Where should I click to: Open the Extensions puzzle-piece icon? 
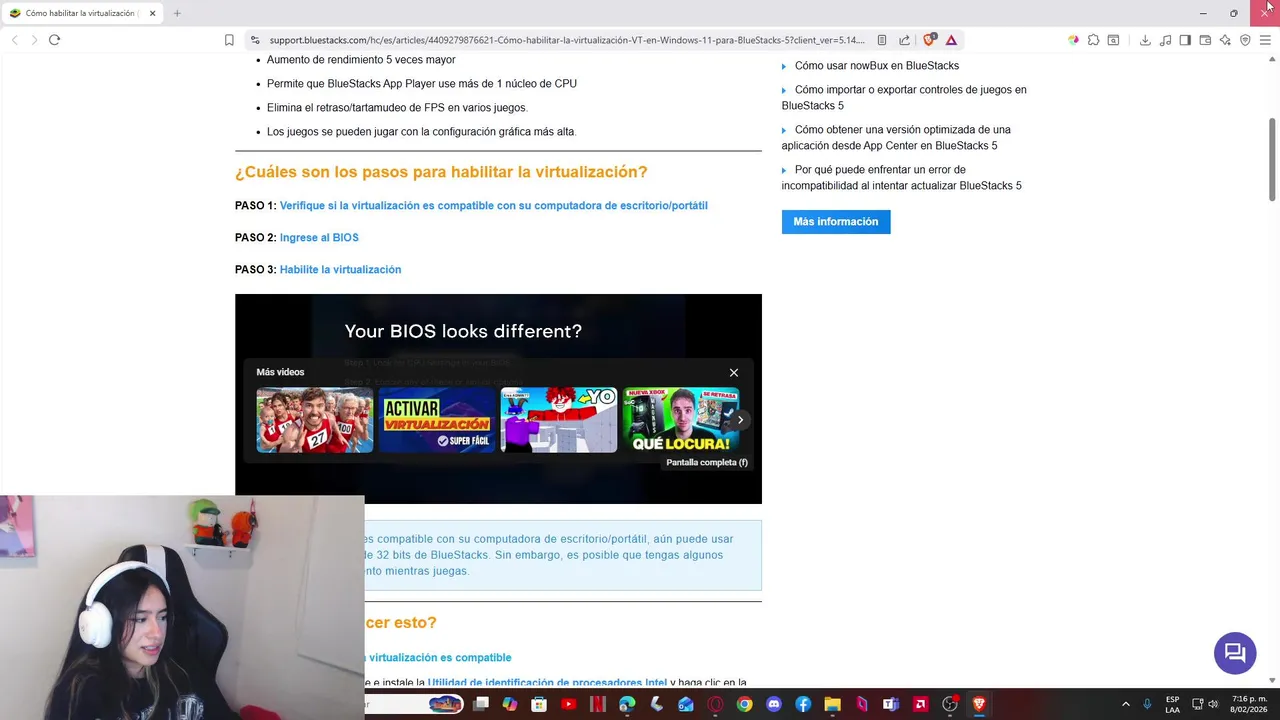click(1093, 40)
